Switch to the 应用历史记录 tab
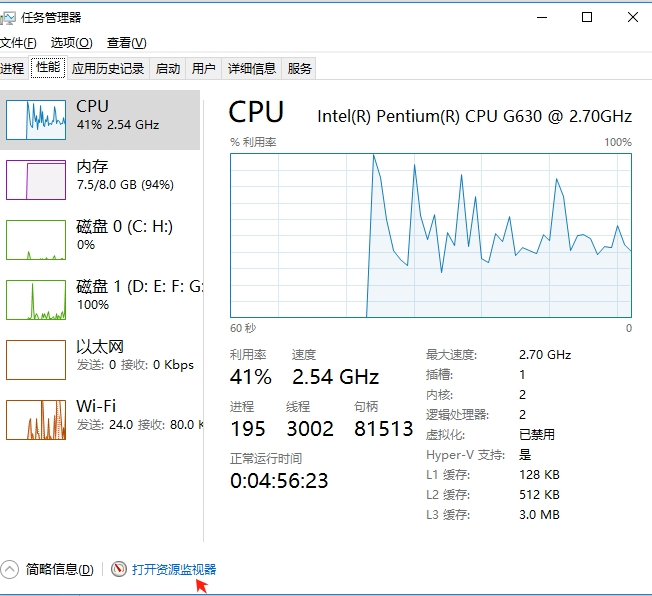 click(108, 68)
